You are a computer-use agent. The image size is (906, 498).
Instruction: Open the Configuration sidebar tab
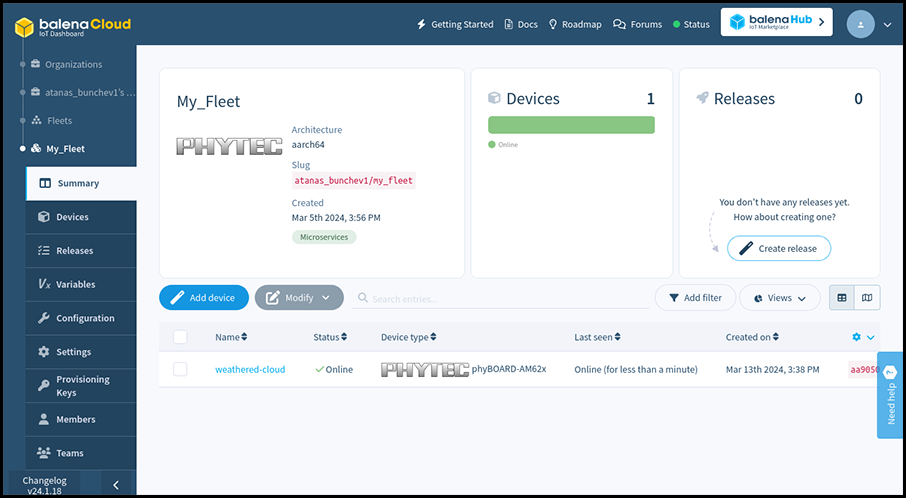[x=81, y=318]
